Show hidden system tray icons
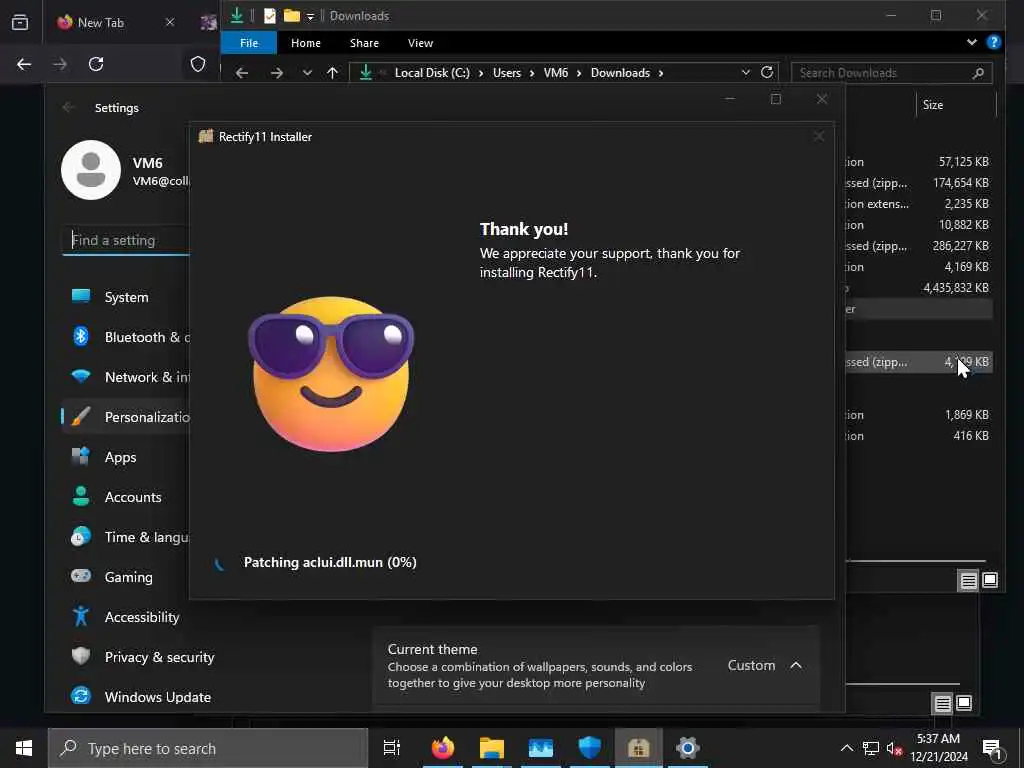 (x=846, y=748)
